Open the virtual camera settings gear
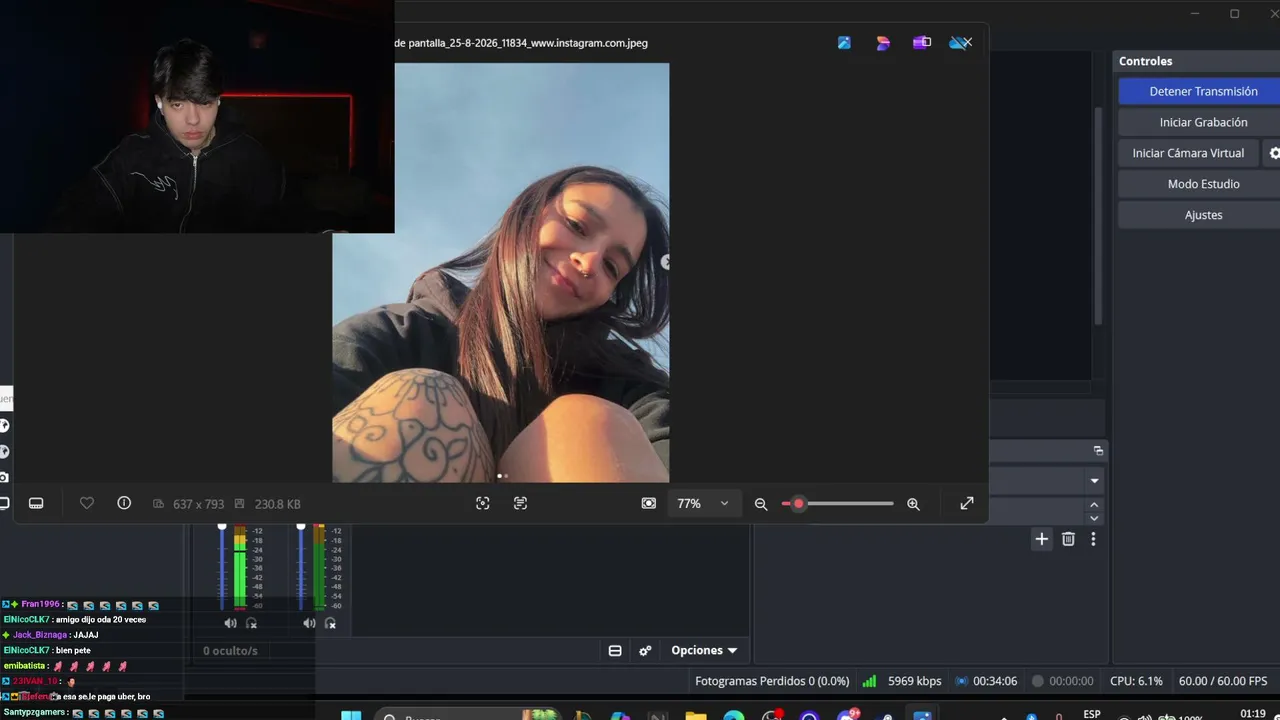The height and width of the screenshot is (720, 1280). coord(1274,153)
